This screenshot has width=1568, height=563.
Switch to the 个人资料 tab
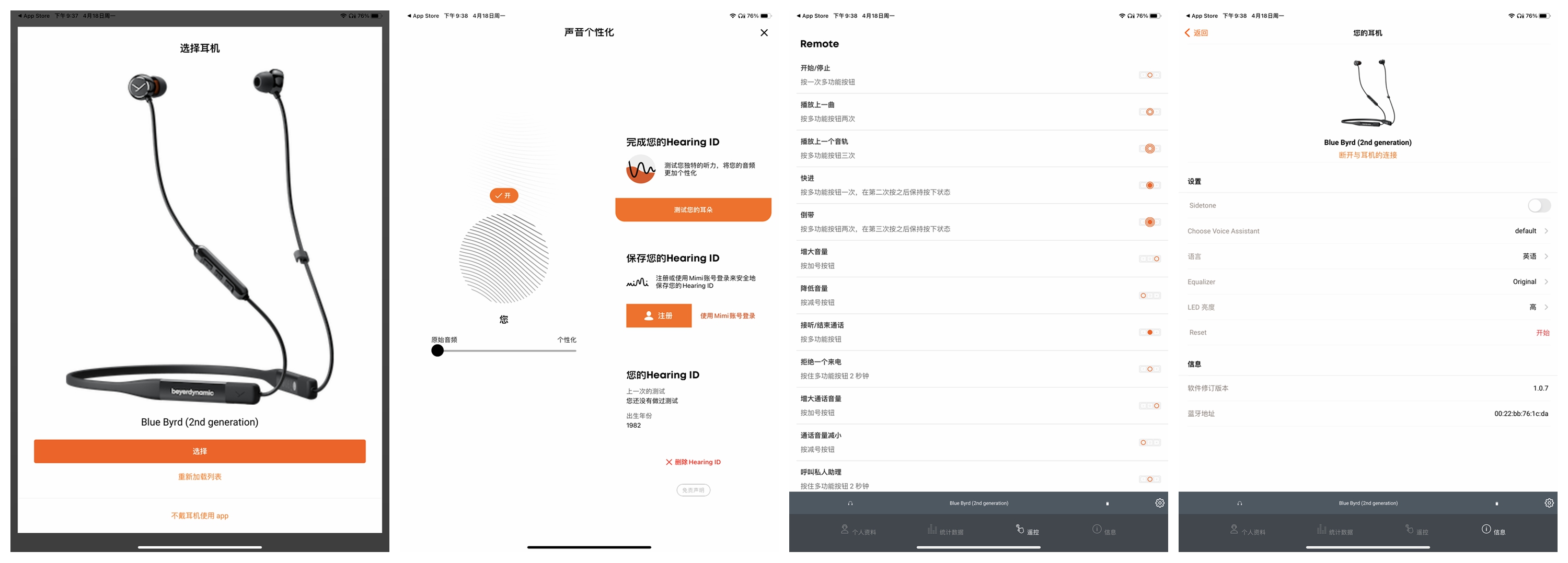click(x=859, y=530)
